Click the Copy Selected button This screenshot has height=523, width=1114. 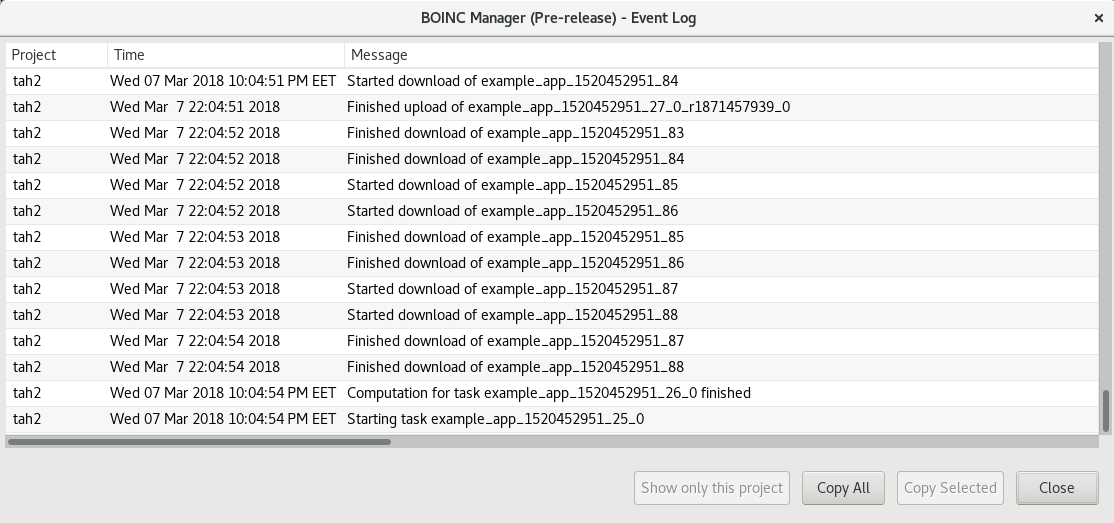(x=950, y=488)
